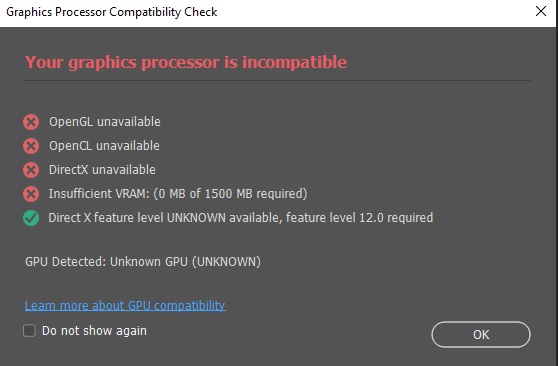Select the 'OpenCL unavailable' status text
Screen dimensions: 558x366
[x=104, y=146]
